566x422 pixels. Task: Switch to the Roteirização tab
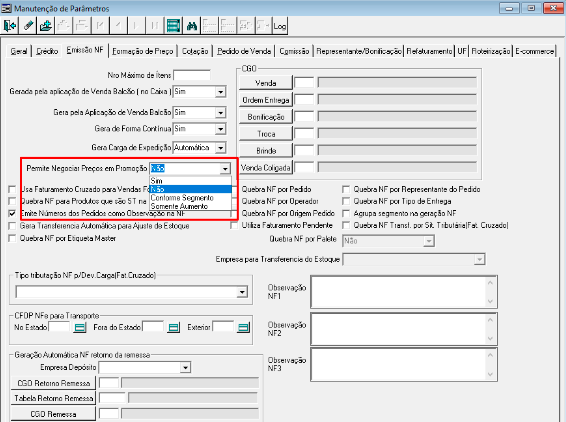[491, 51]
